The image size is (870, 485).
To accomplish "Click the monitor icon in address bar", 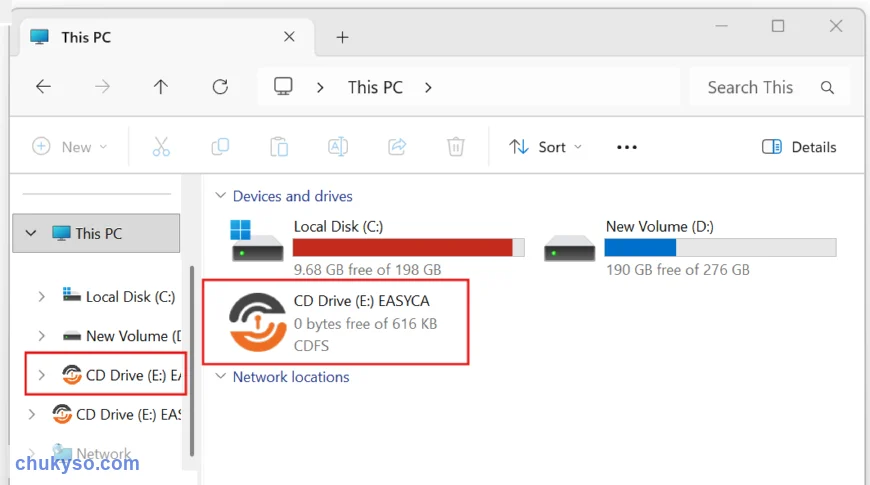I will coord(283,87).
